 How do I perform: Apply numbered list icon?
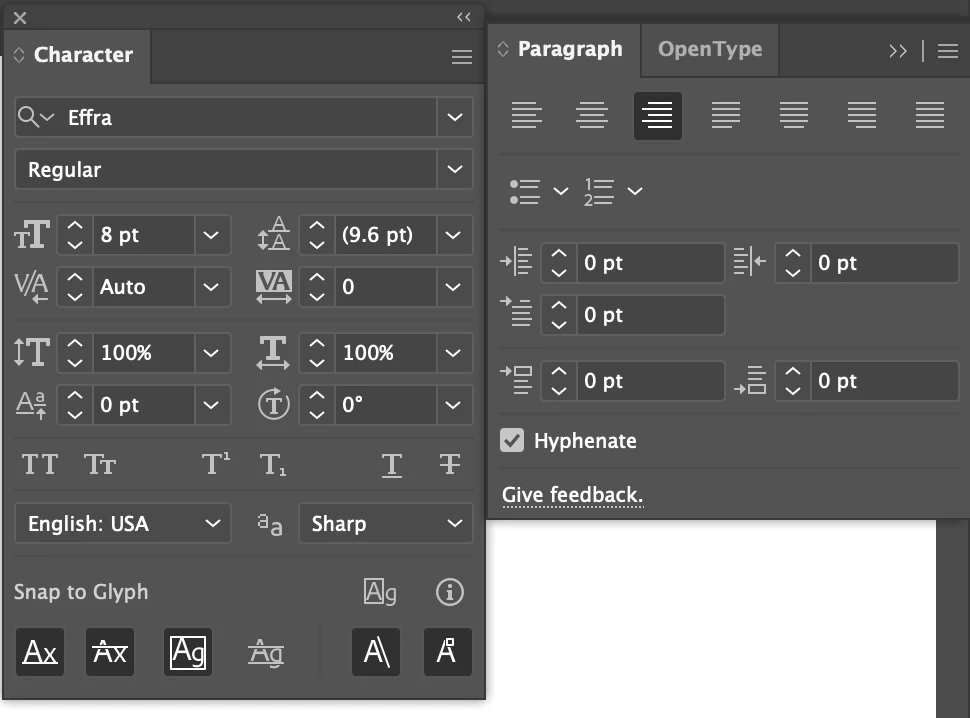click(599, 192)
